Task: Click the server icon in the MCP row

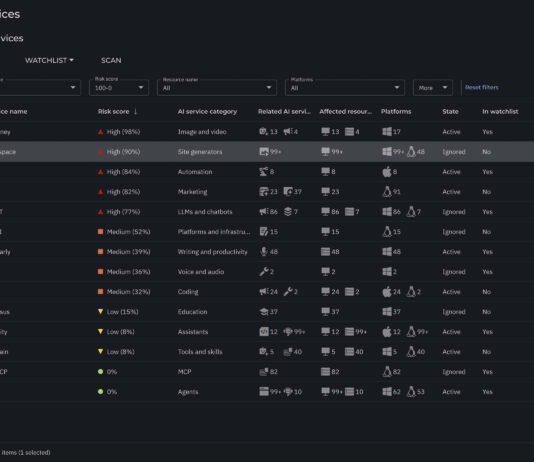Action: tap(325, 372)
